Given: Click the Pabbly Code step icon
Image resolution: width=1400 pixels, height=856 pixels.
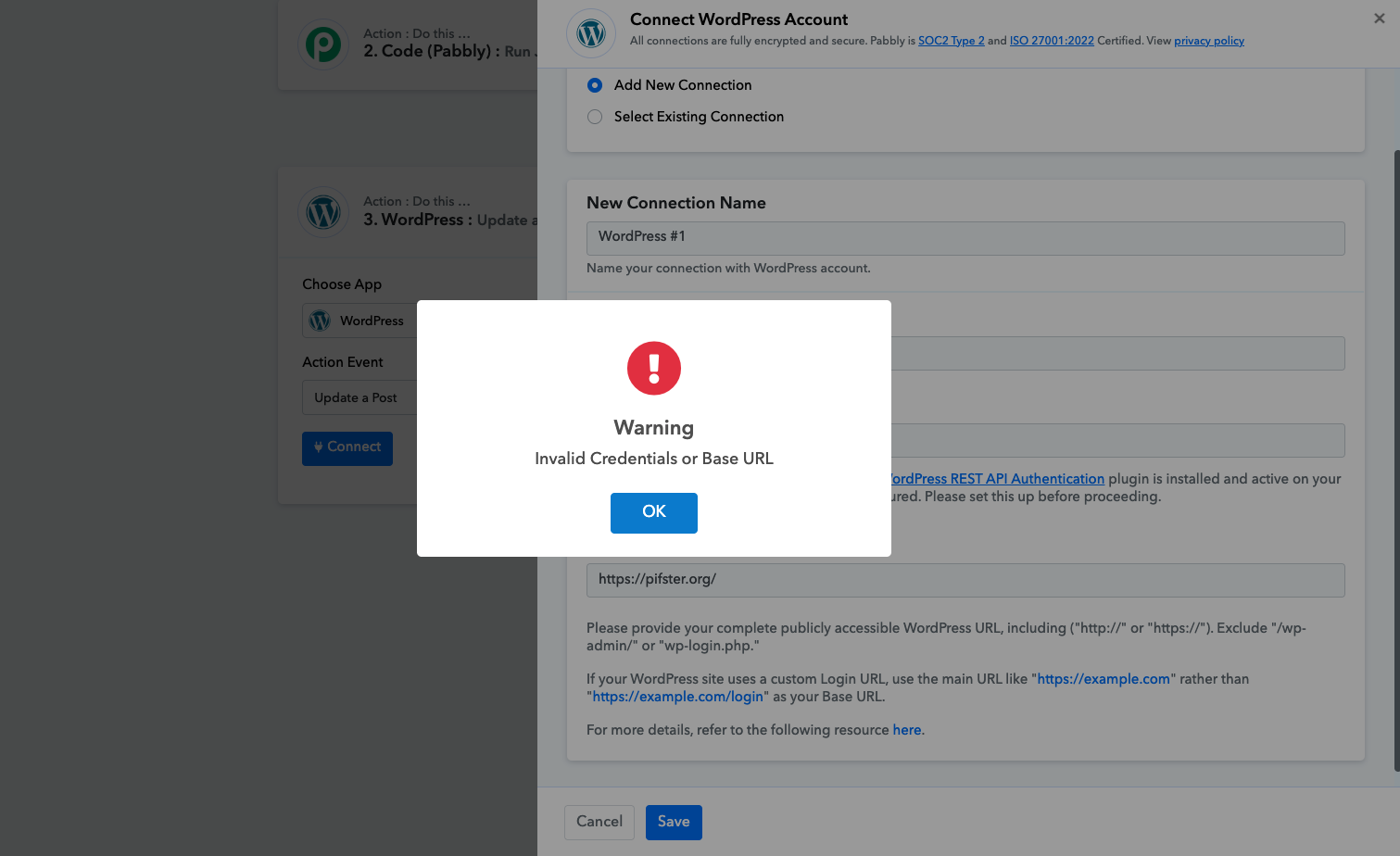Looking at the screenshot, I should coord(323,44).
